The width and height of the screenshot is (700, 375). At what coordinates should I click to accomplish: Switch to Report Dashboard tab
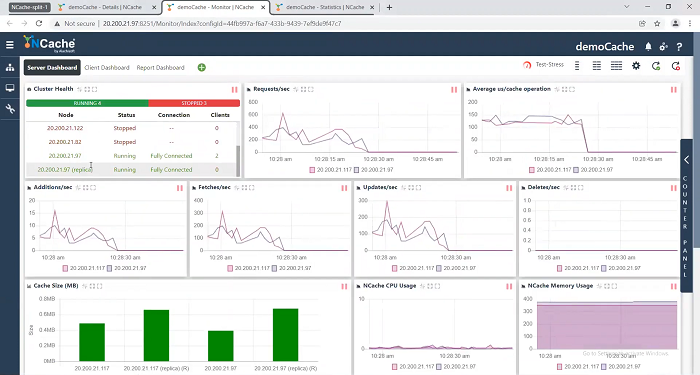(160, 67)
